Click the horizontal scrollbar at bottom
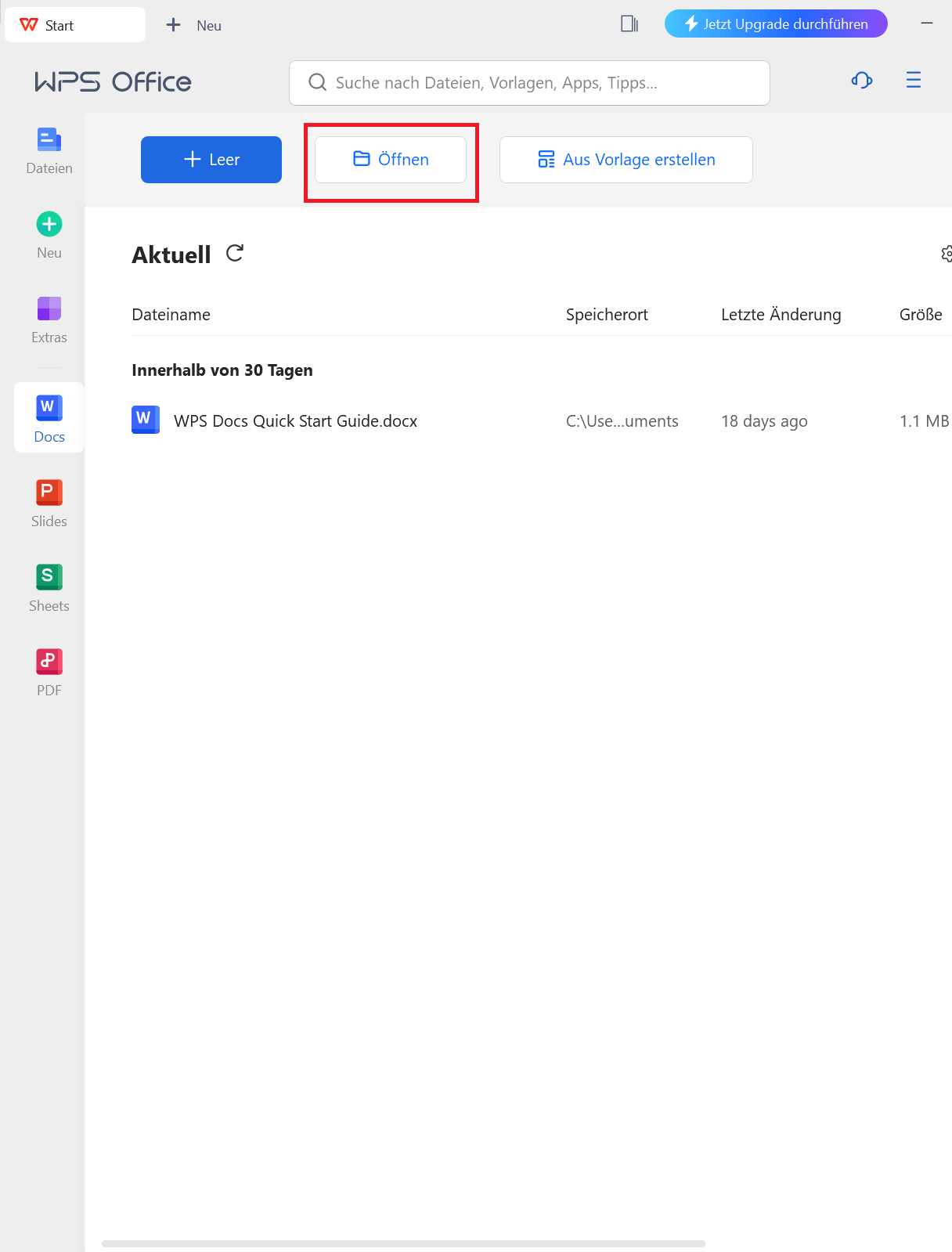 point(403,1243)
